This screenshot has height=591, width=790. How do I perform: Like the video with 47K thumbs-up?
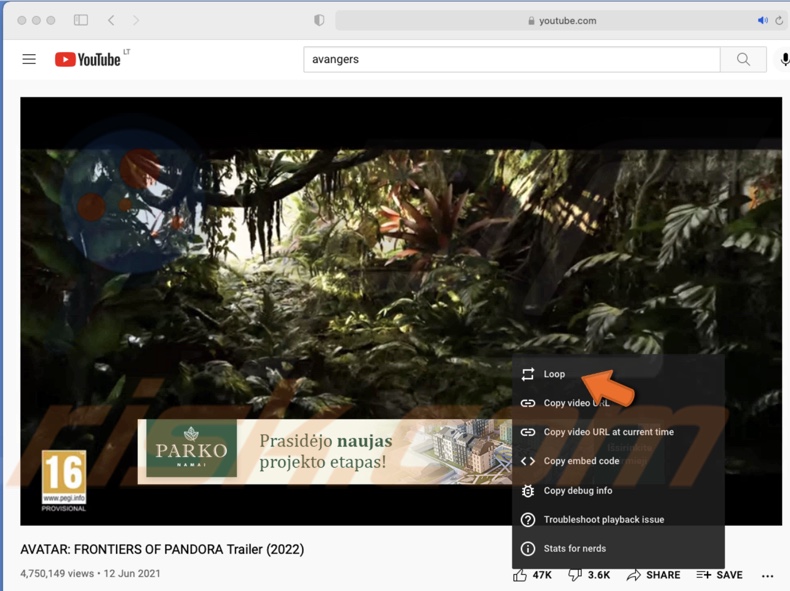[x=533, y=575]
